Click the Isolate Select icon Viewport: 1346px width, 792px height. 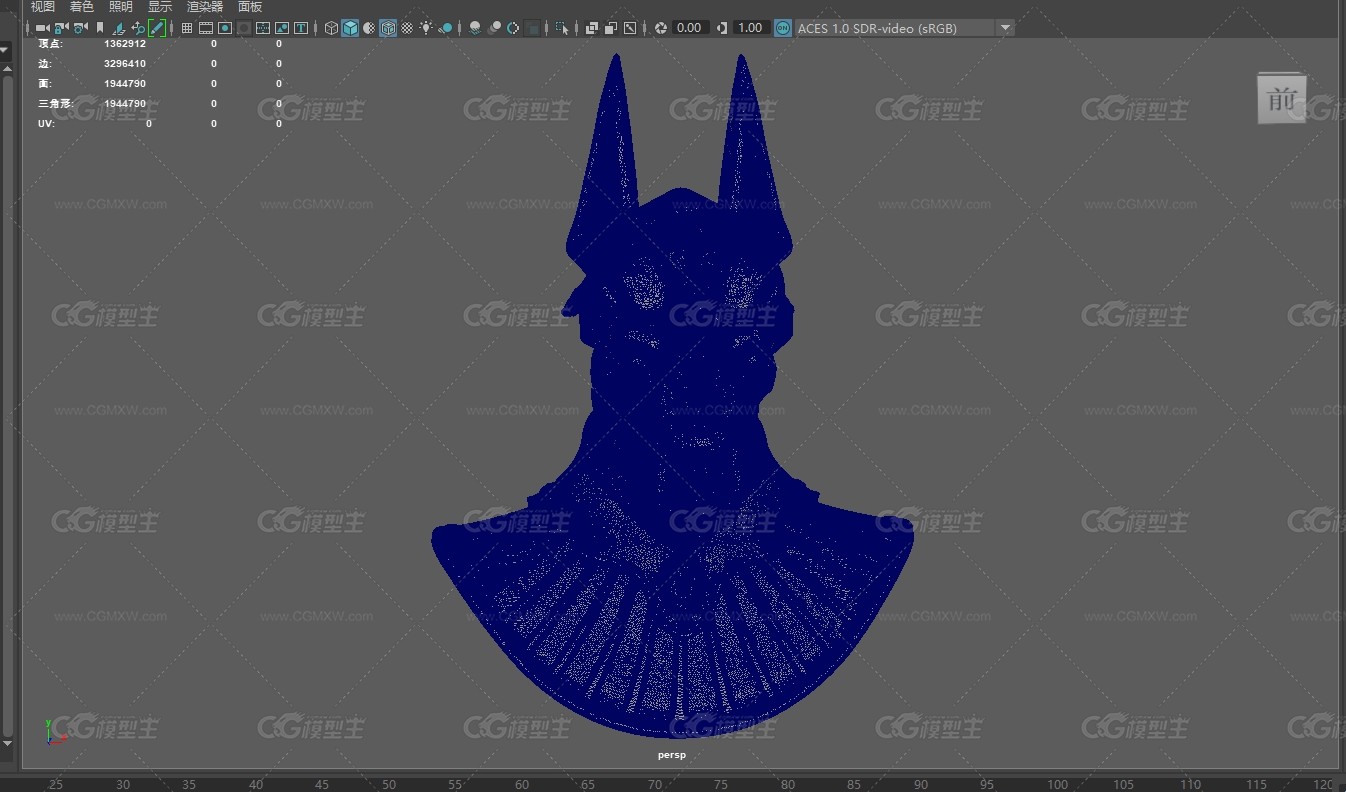coord(562,28)
